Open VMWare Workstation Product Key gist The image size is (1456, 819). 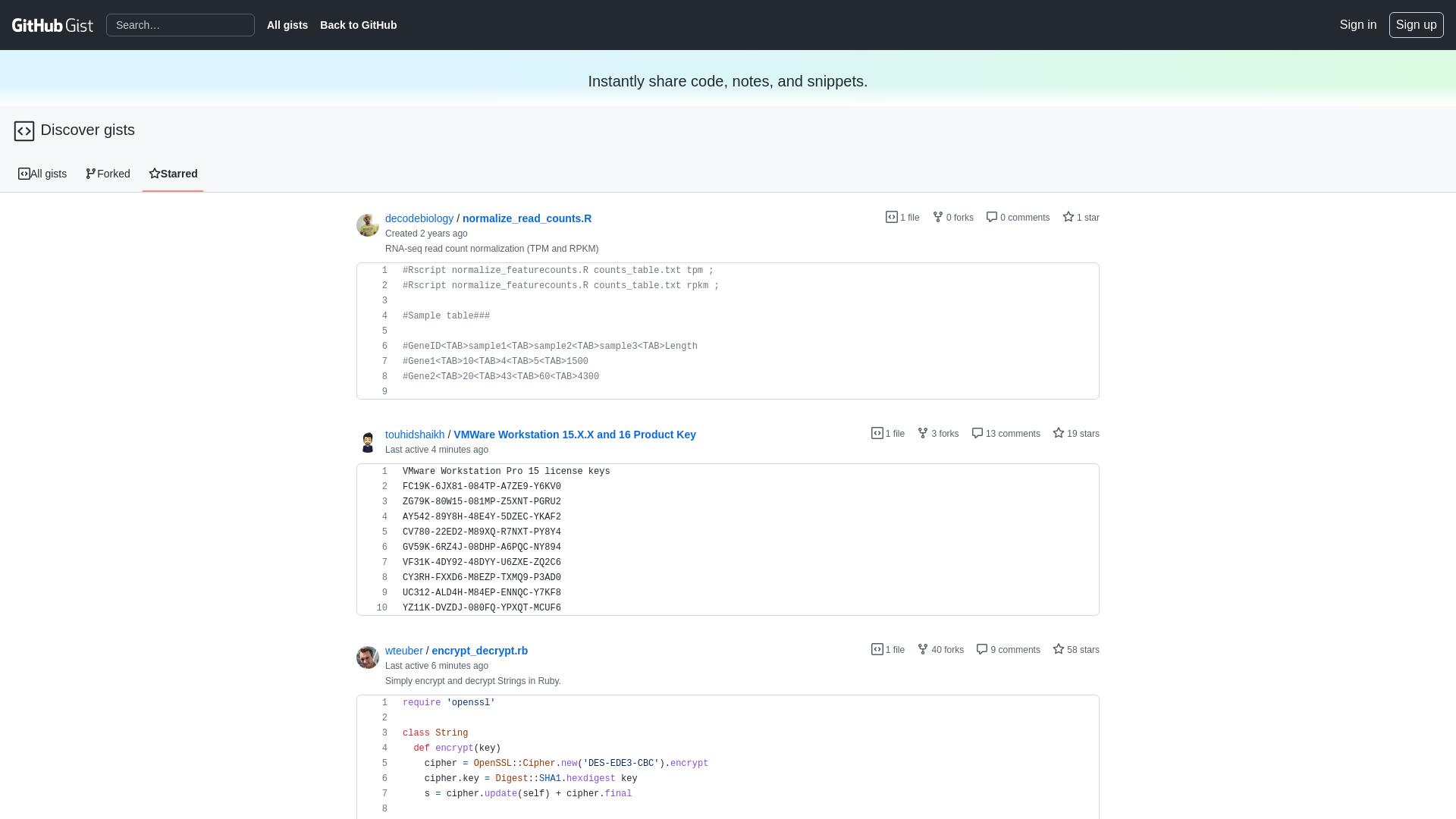coord(575,435)
